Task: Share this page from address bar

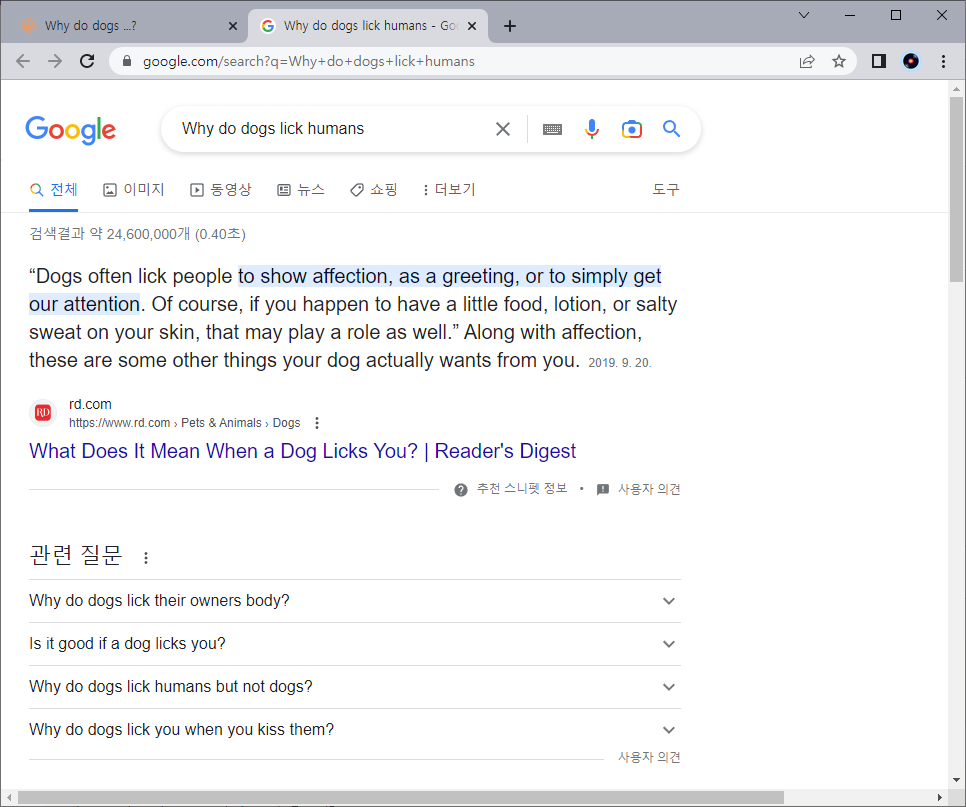Action: 807,61
